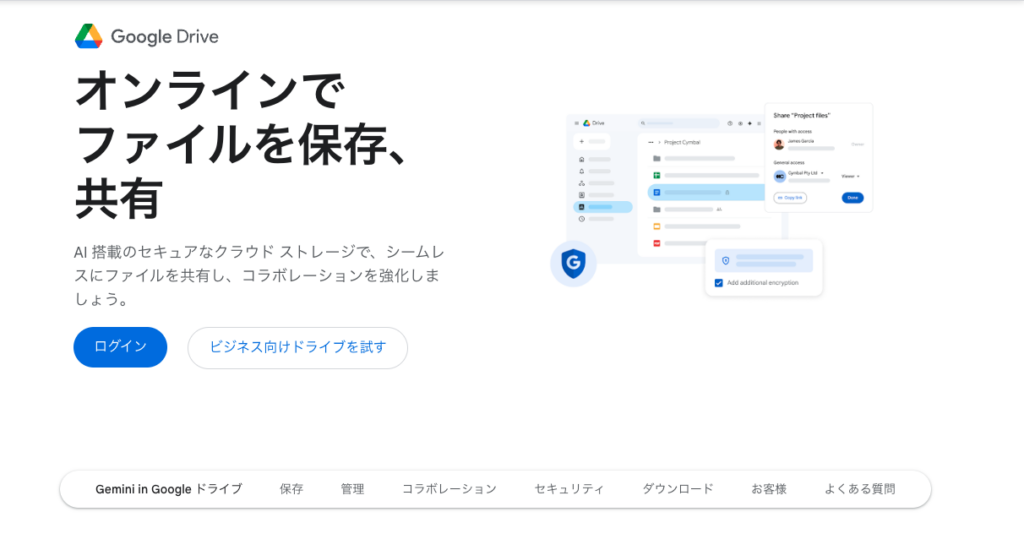Click the yellow Google Slides file icon
Screen dimensions: 1024x550
657,226
